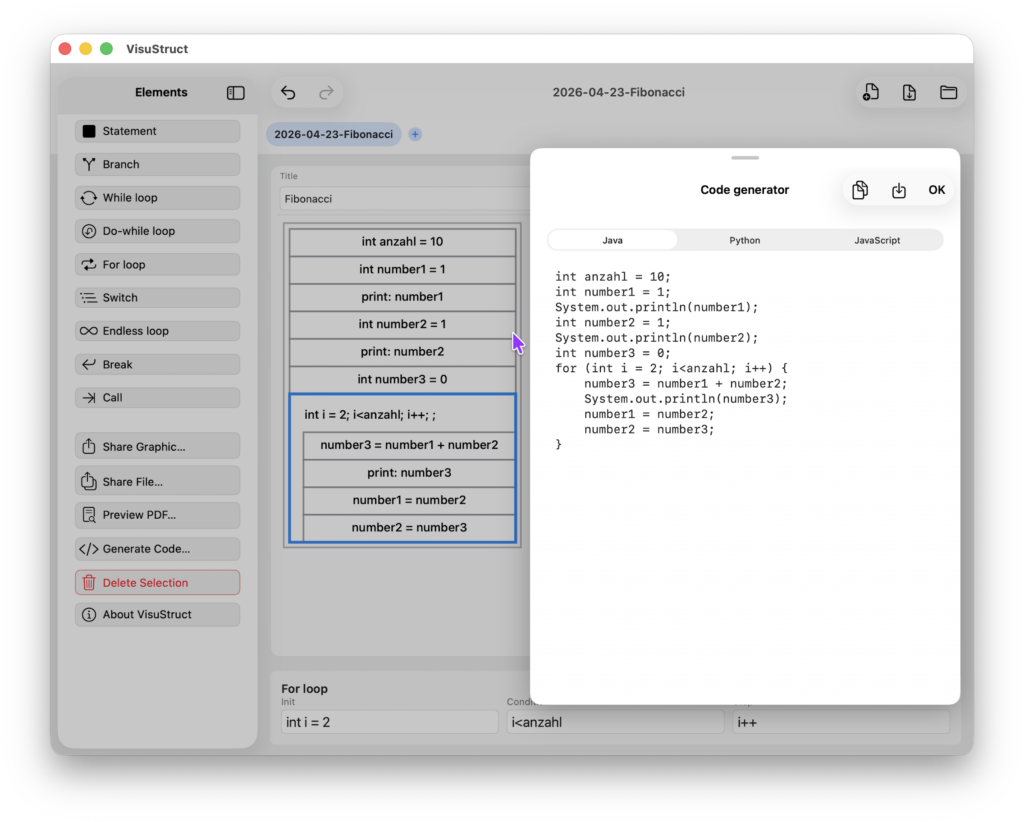This screenshot has height=822, width=1024.
Task: Click the redo arrow icon
Action: point(326,93)
